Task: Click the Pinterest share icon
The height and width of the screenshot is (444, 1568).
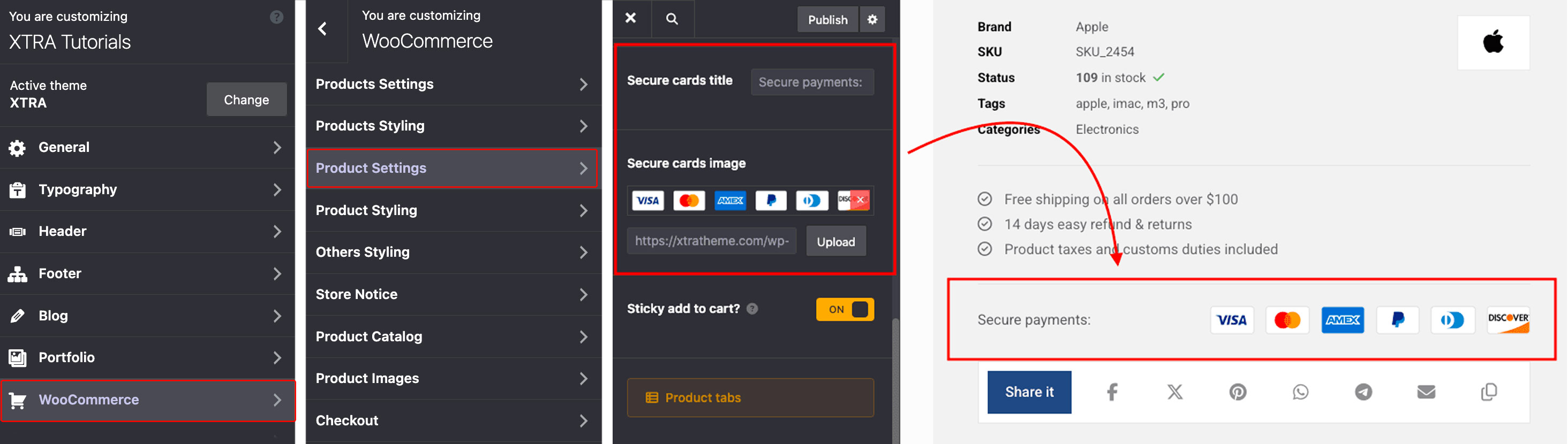Action: [1238, 392]
